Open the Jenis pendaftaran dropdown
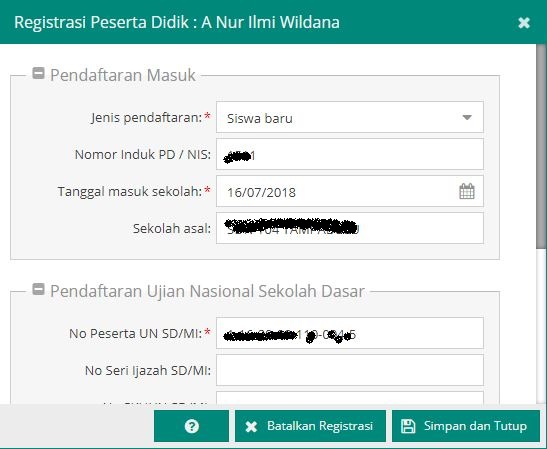This screenshot has height=449, width=547. pos(467,117)
